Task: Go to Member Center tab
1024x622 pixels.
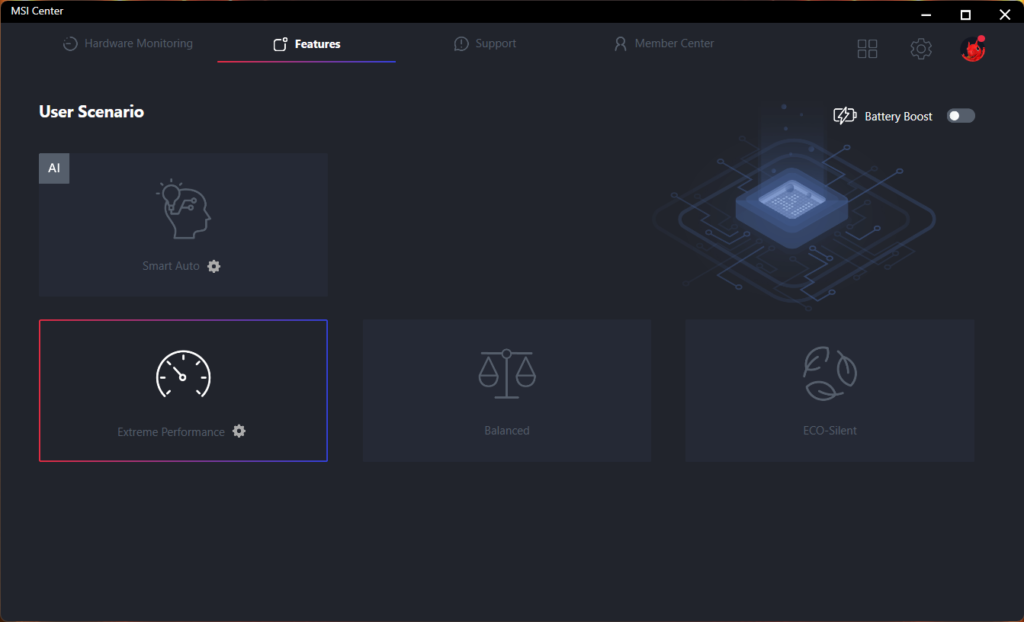Action: click(x=664, y=44)
